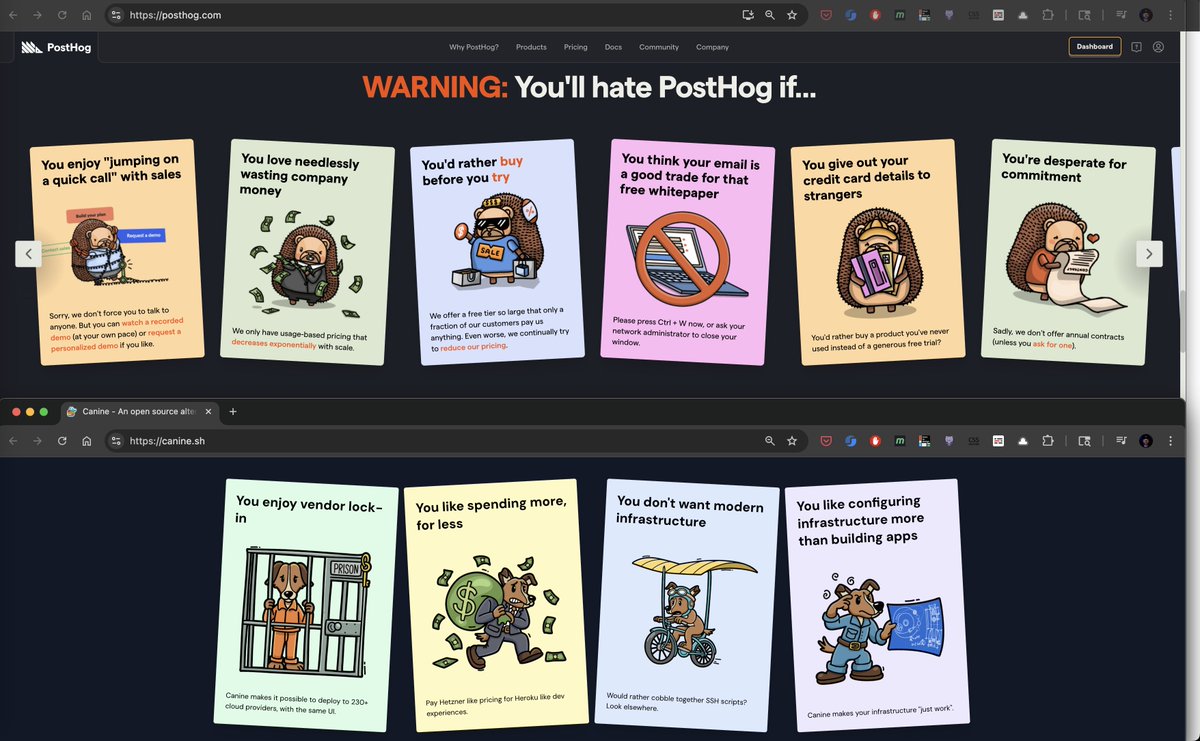1200x741 pixels.
Task: Click forward arrow in the posthog.com window
Action: point(37,15)
